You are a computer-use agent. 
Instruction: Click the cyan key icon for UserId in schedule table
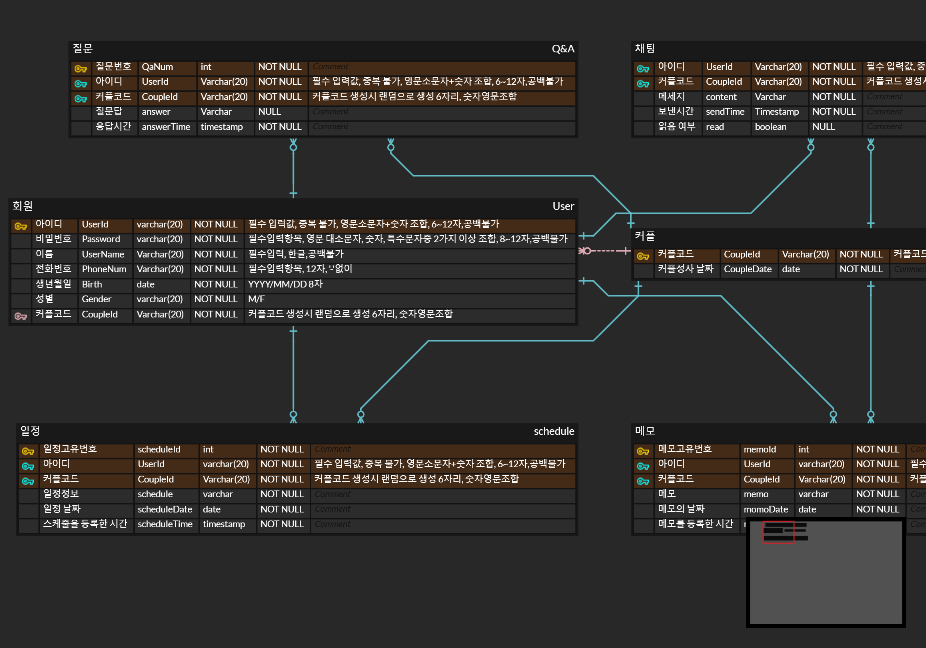click(x=28, y=466)
